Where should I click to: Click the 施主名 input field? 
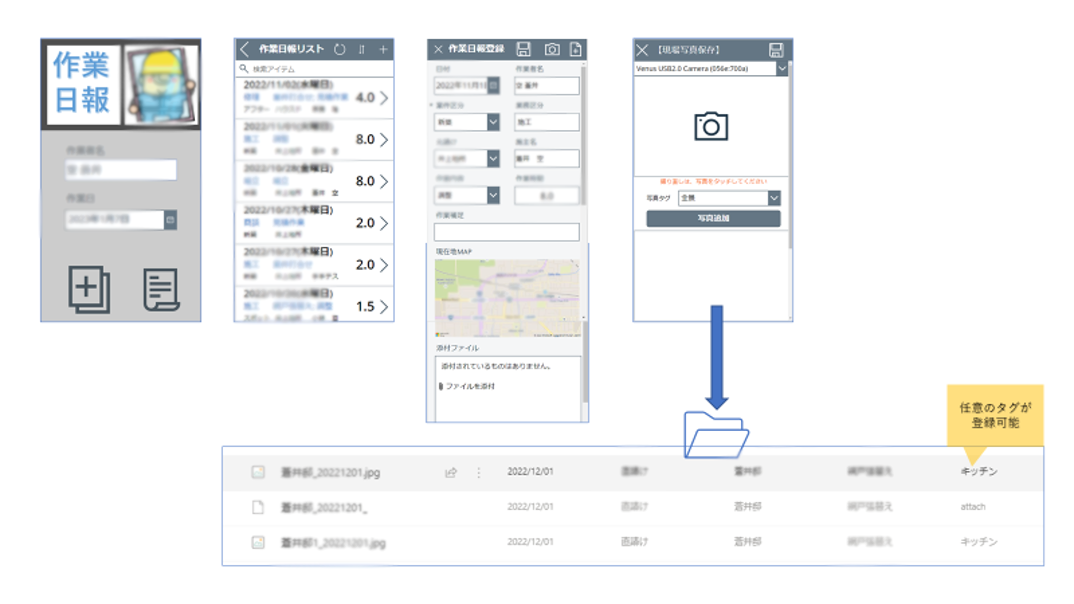point(547,158)
